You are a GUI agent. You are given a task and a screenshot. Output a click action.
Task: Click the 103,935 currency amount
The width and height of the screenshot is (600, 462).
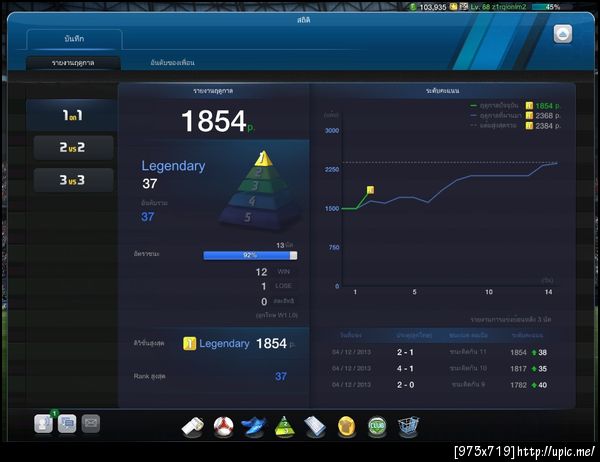433,7
